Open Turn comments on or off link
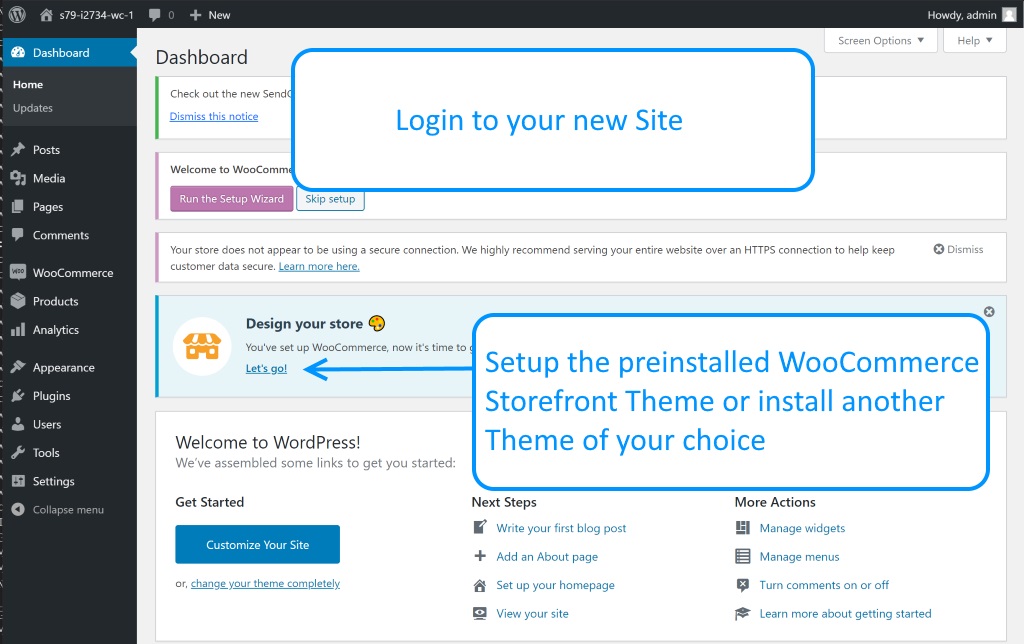The image size is (1024, 644). 824,585
